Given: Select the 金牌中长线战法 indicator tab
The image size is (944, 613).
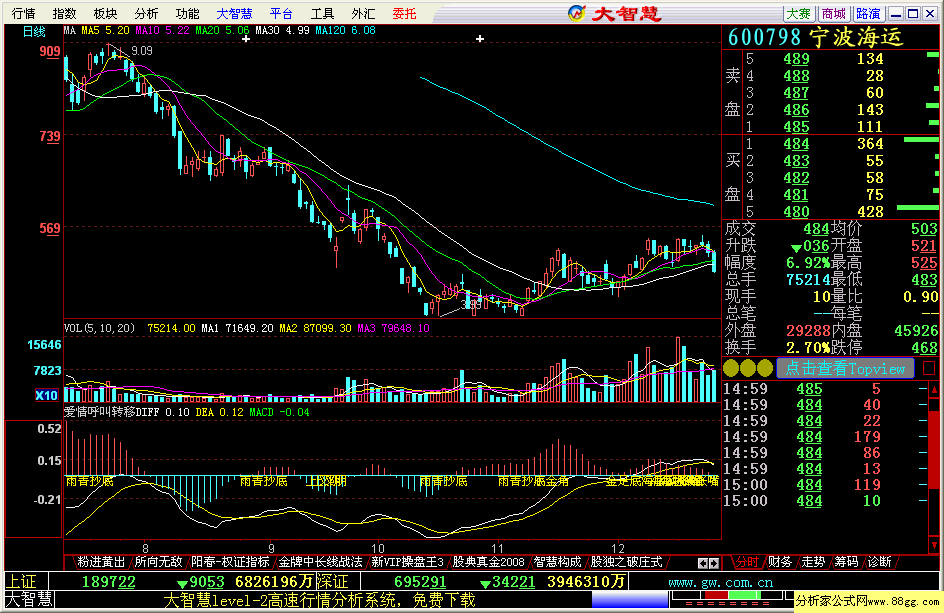Looking at the screenshot, I should 320,562.
